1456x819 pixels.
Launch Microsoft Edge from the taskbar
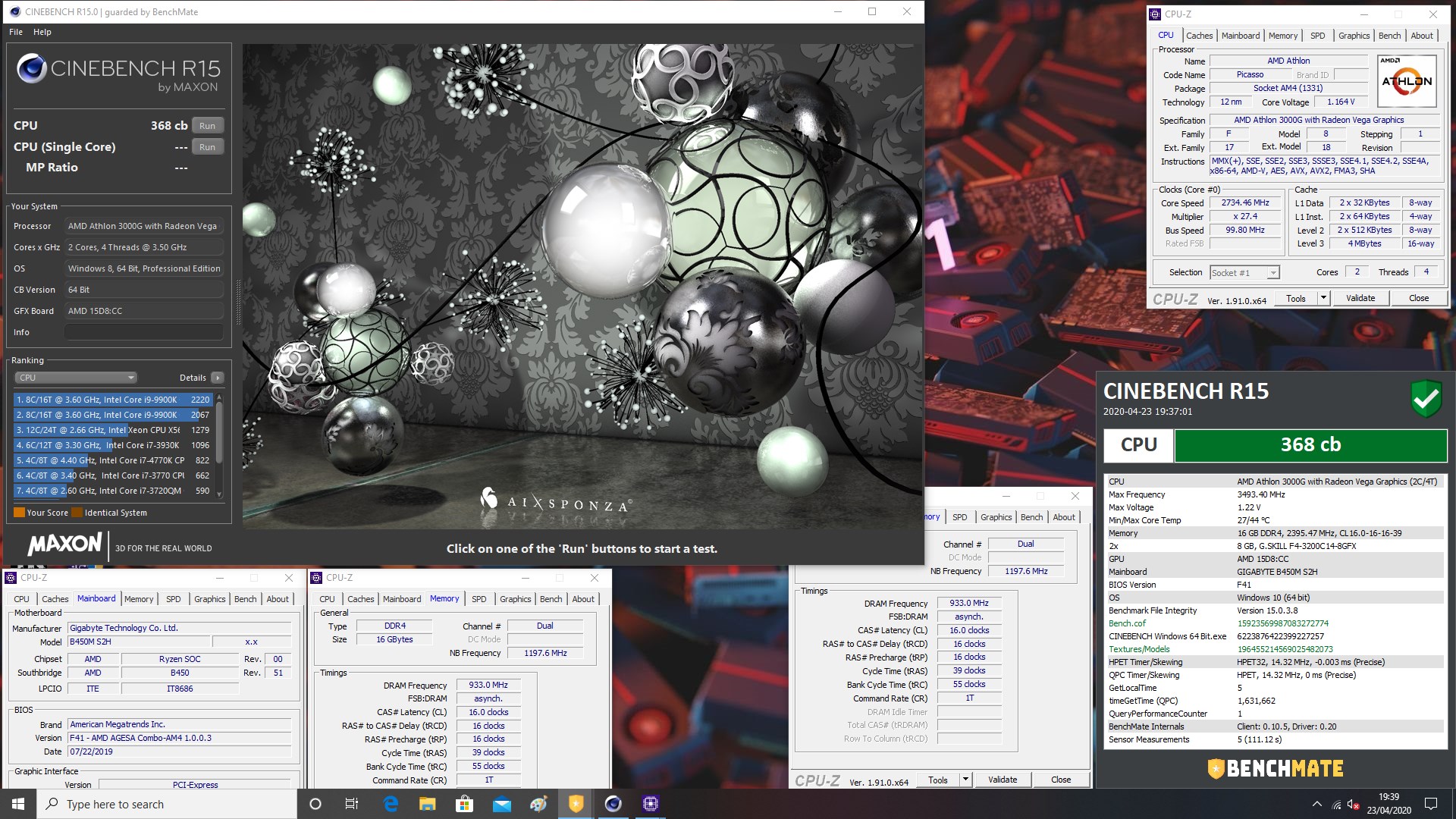click(391, 804)
